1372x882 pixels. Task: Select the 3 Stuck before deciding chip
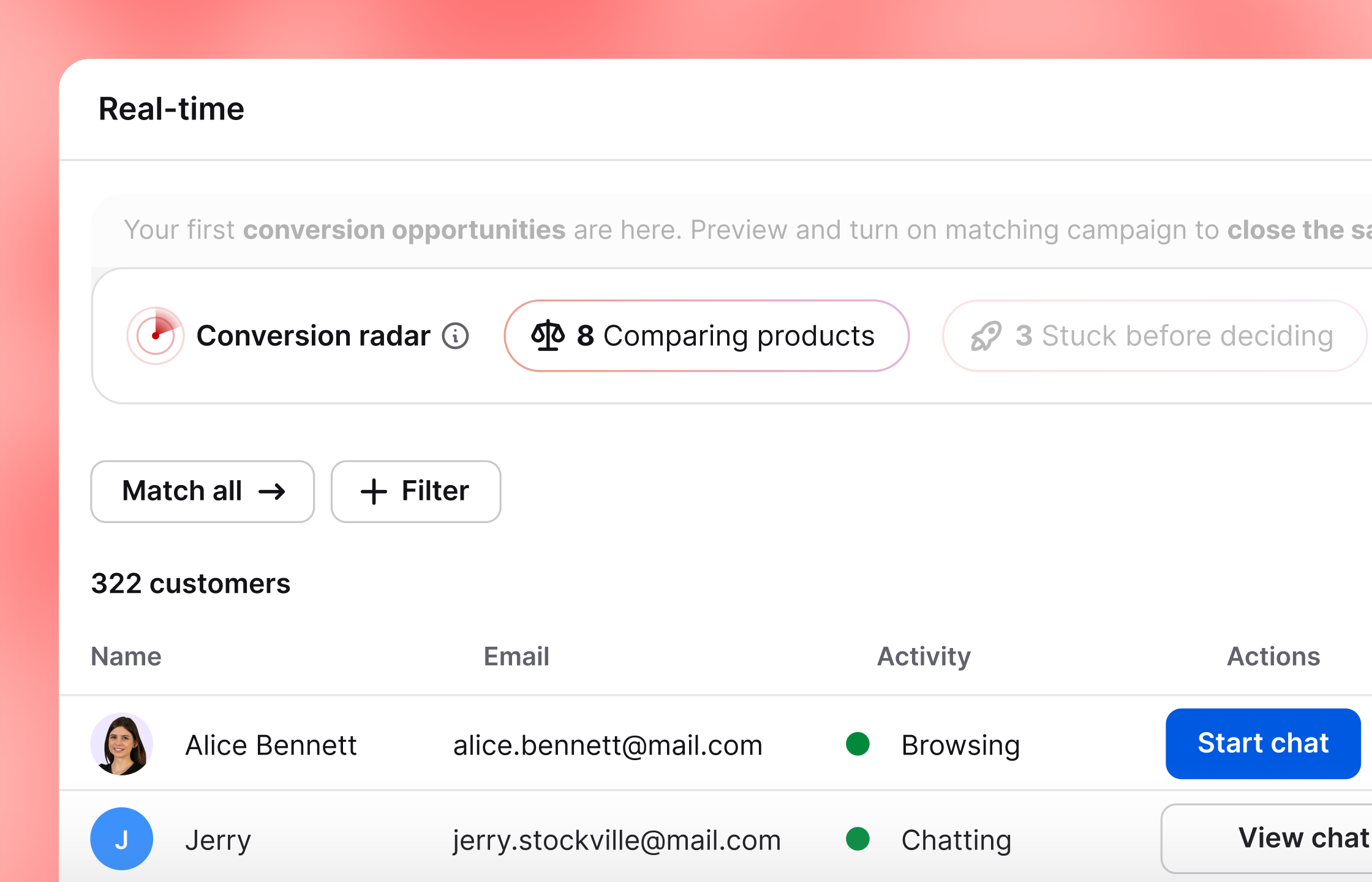click(x=1155, y=336)
